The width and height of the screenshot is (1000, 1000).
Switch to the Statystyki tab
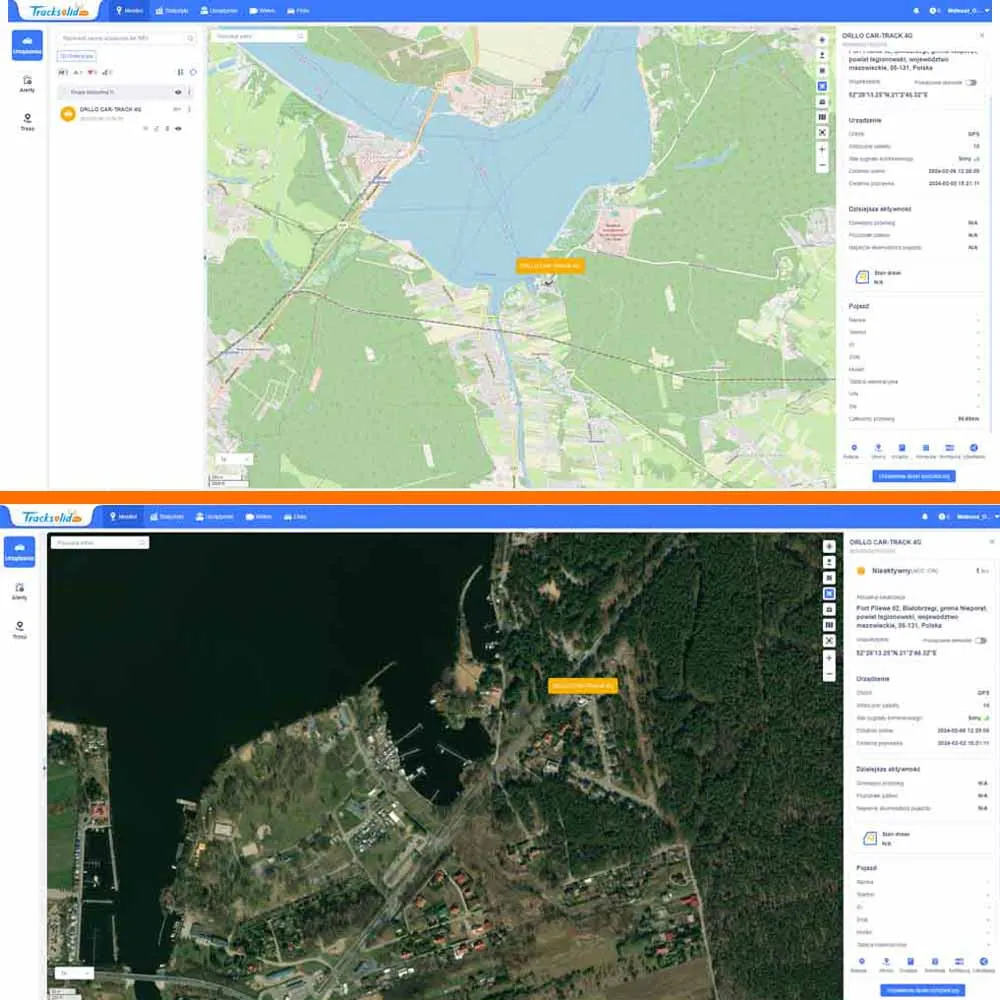click(x=170, y=10)
